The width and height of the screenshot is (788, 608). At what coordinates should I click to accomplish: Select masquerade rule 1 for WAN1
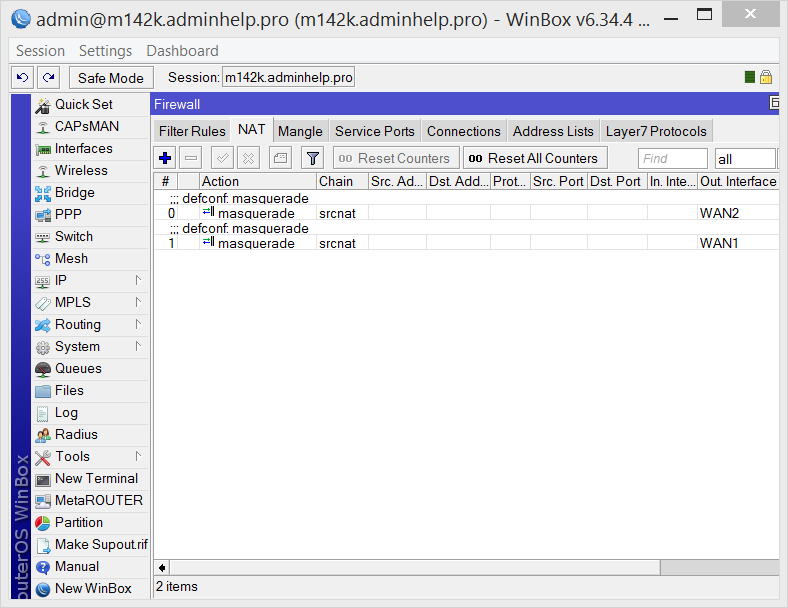click(466, 243)
